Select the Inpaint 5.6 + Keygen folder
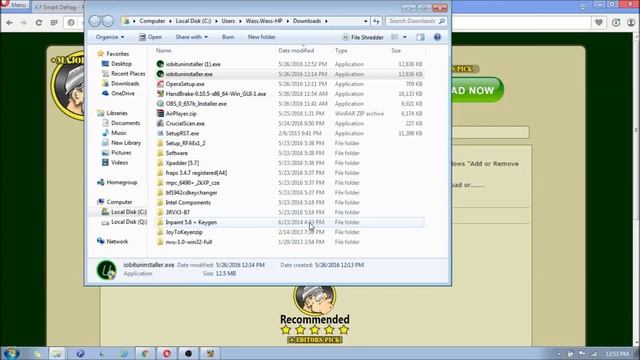This screenshot has width=640, height=360. click(290, 222)
